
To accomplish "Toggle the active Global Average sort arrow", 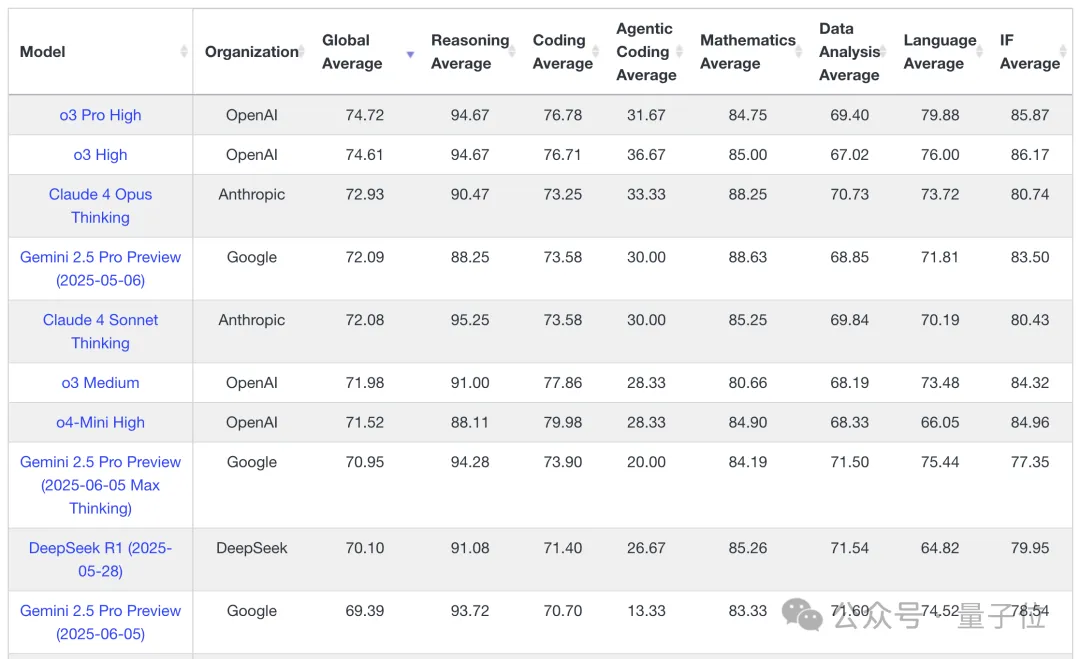I will (x=410, y=54).
